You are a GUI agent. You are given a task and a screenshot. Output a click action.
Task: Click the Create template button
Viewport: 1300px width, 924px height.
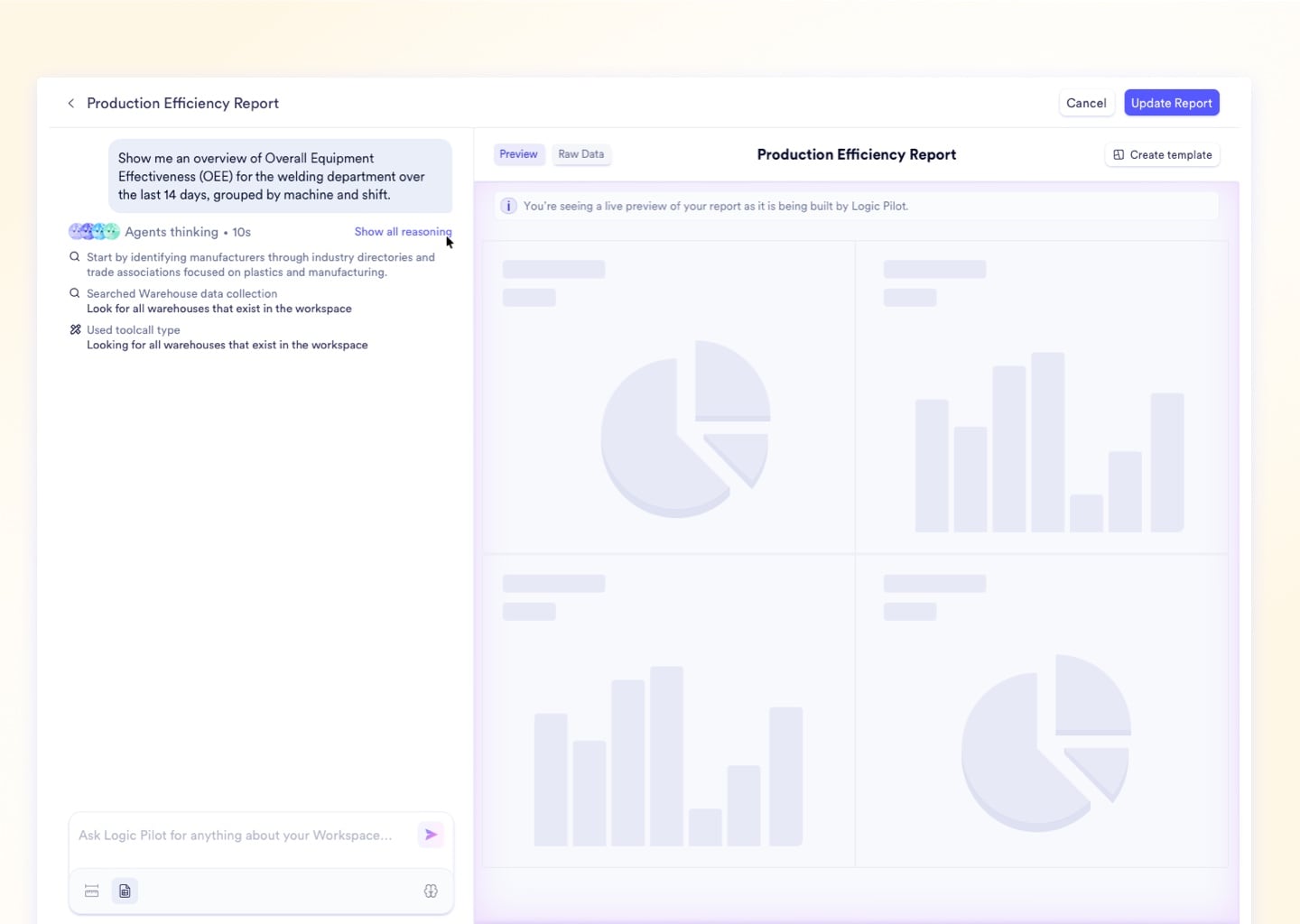1162,155
